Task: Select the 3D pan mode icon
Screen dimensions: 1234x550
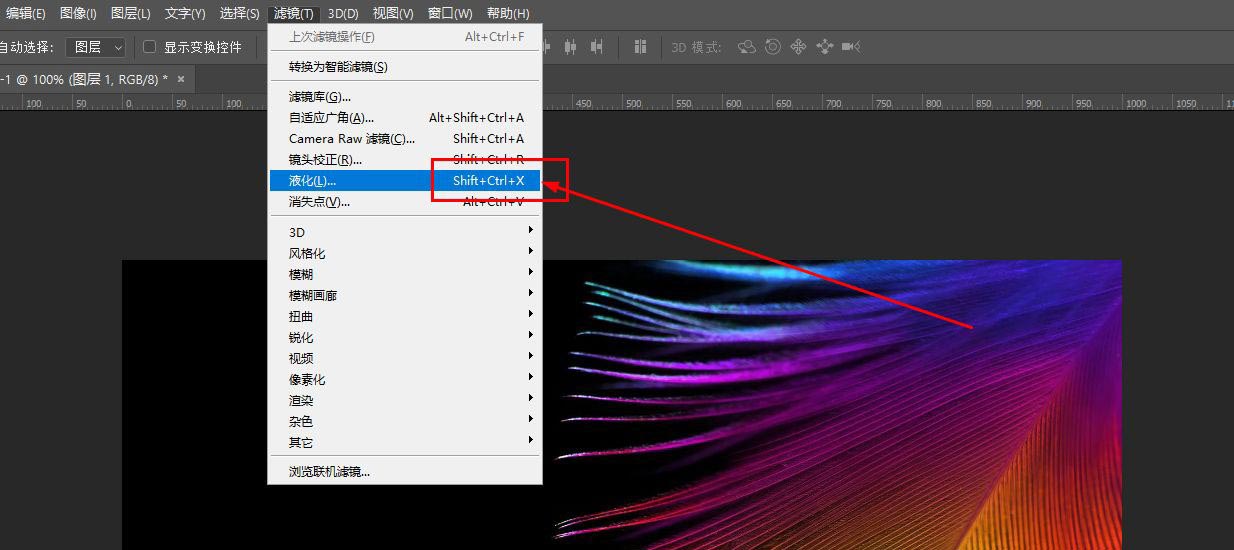Action: point(799,47)
